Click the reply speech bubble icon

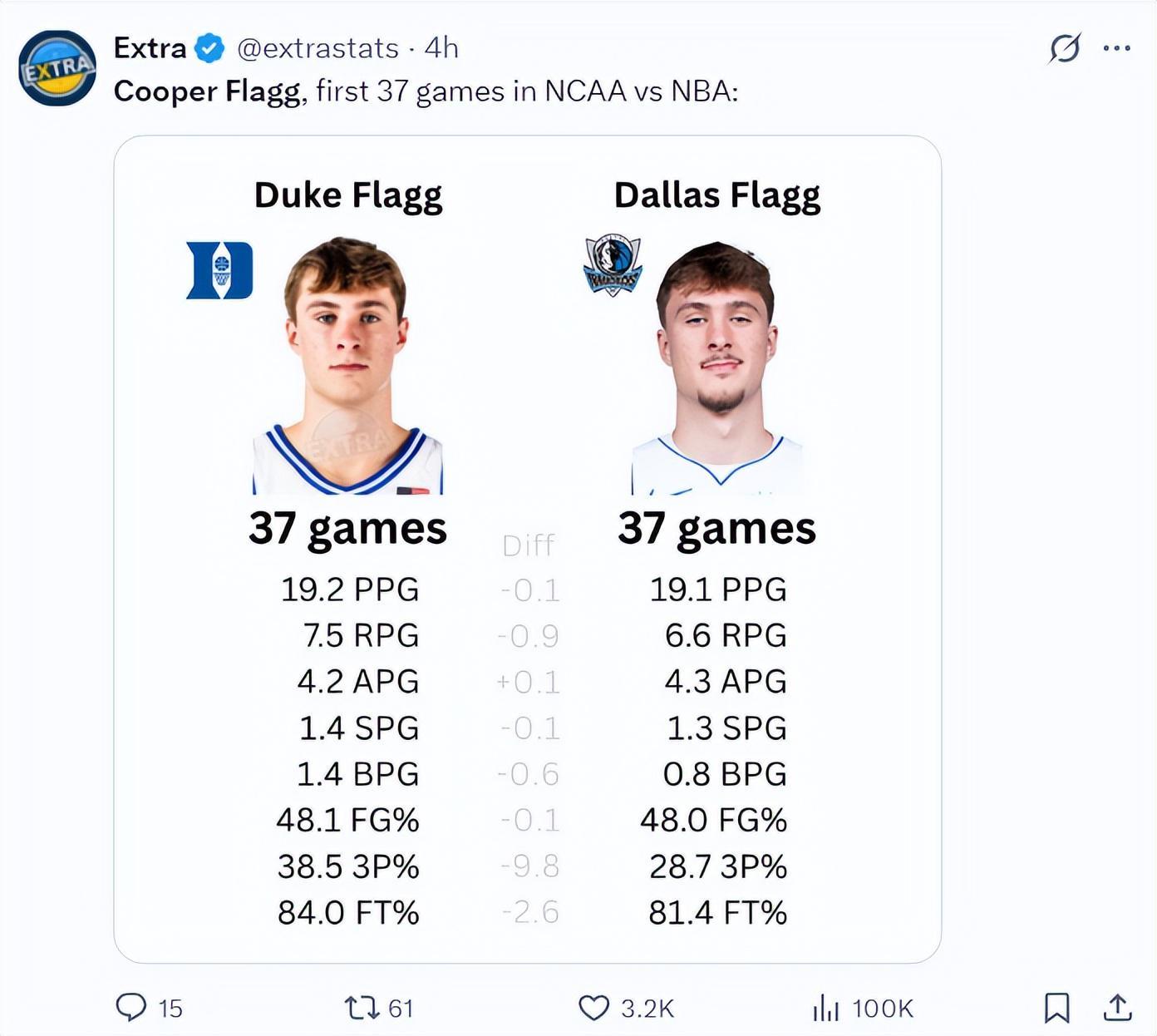coord(130,1007)
